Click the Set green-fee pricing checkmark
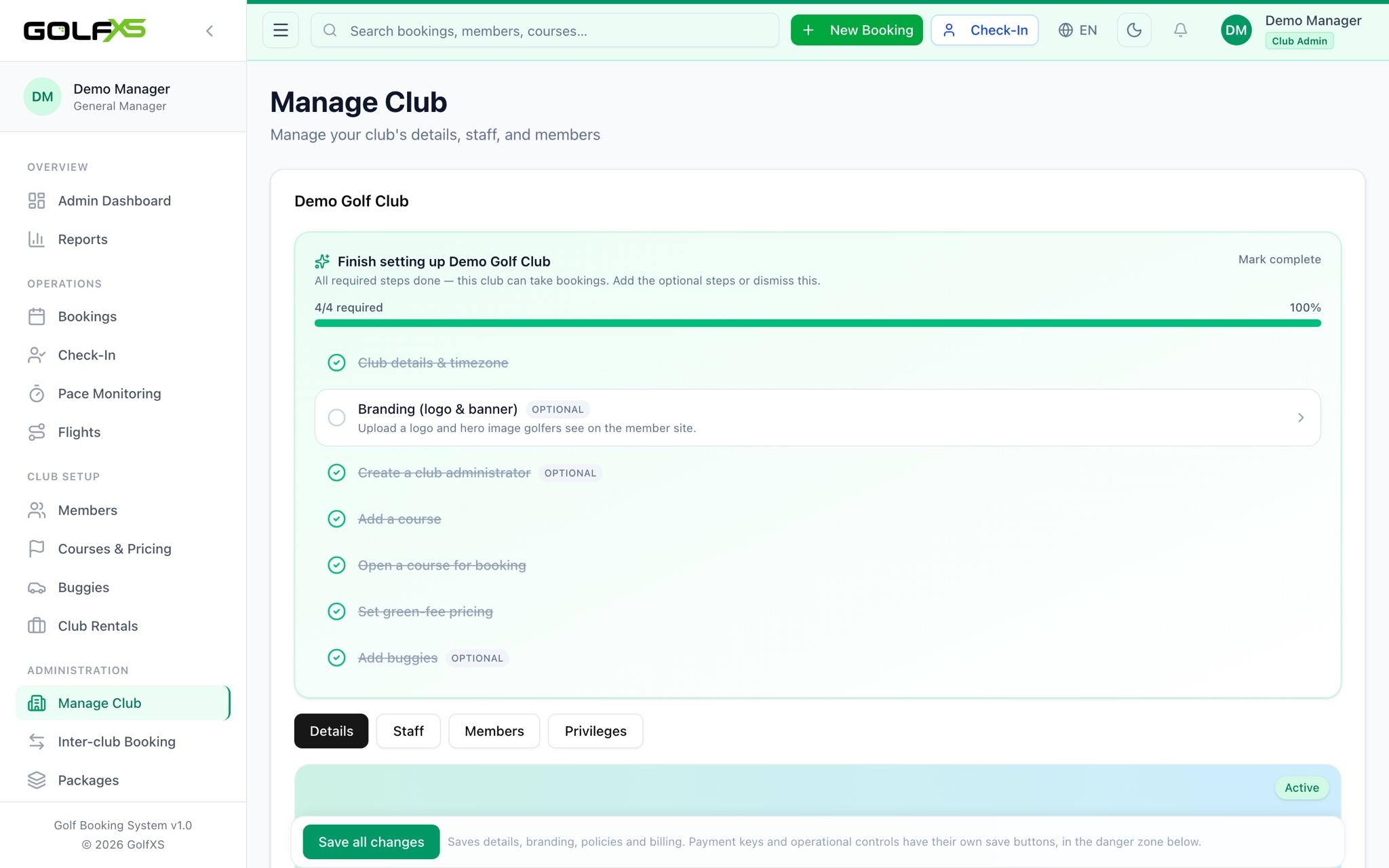The image size is (1389, 868). pyautogui.click(x=336, y=612)
